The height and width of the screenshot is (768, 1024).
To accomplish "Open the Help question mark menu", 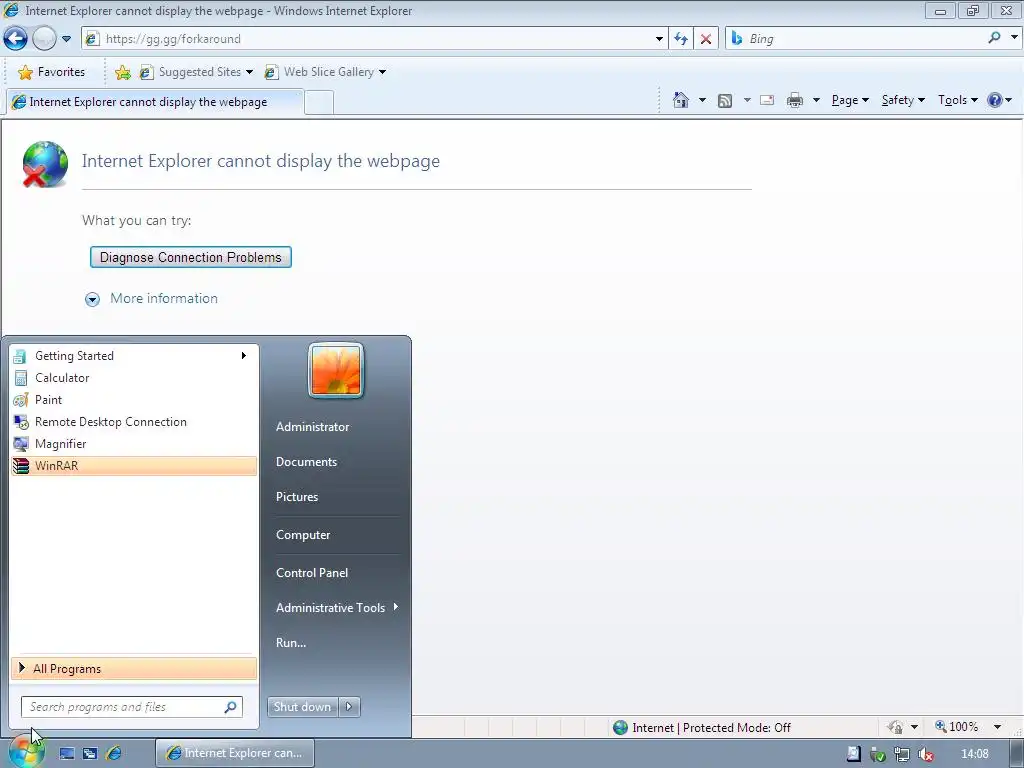I will [x=1000, y=100].
